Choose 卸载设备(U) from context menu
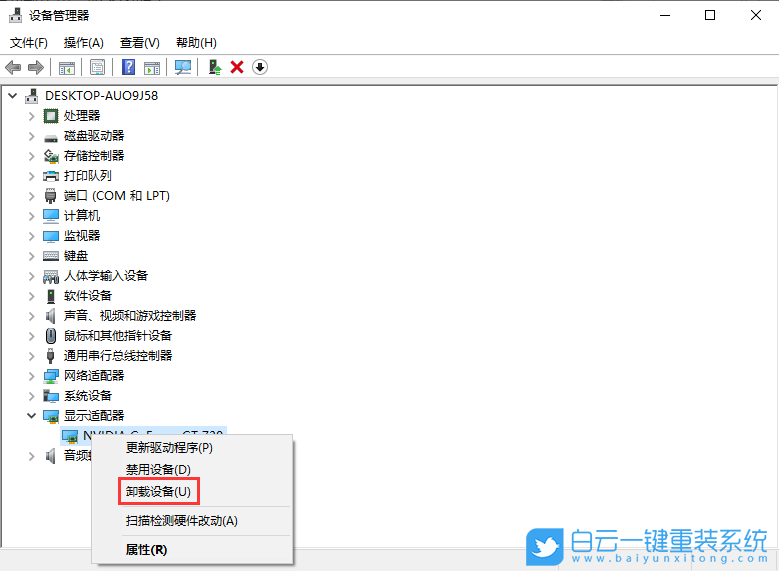Screen dimensions: 779x571 point(192,491)
